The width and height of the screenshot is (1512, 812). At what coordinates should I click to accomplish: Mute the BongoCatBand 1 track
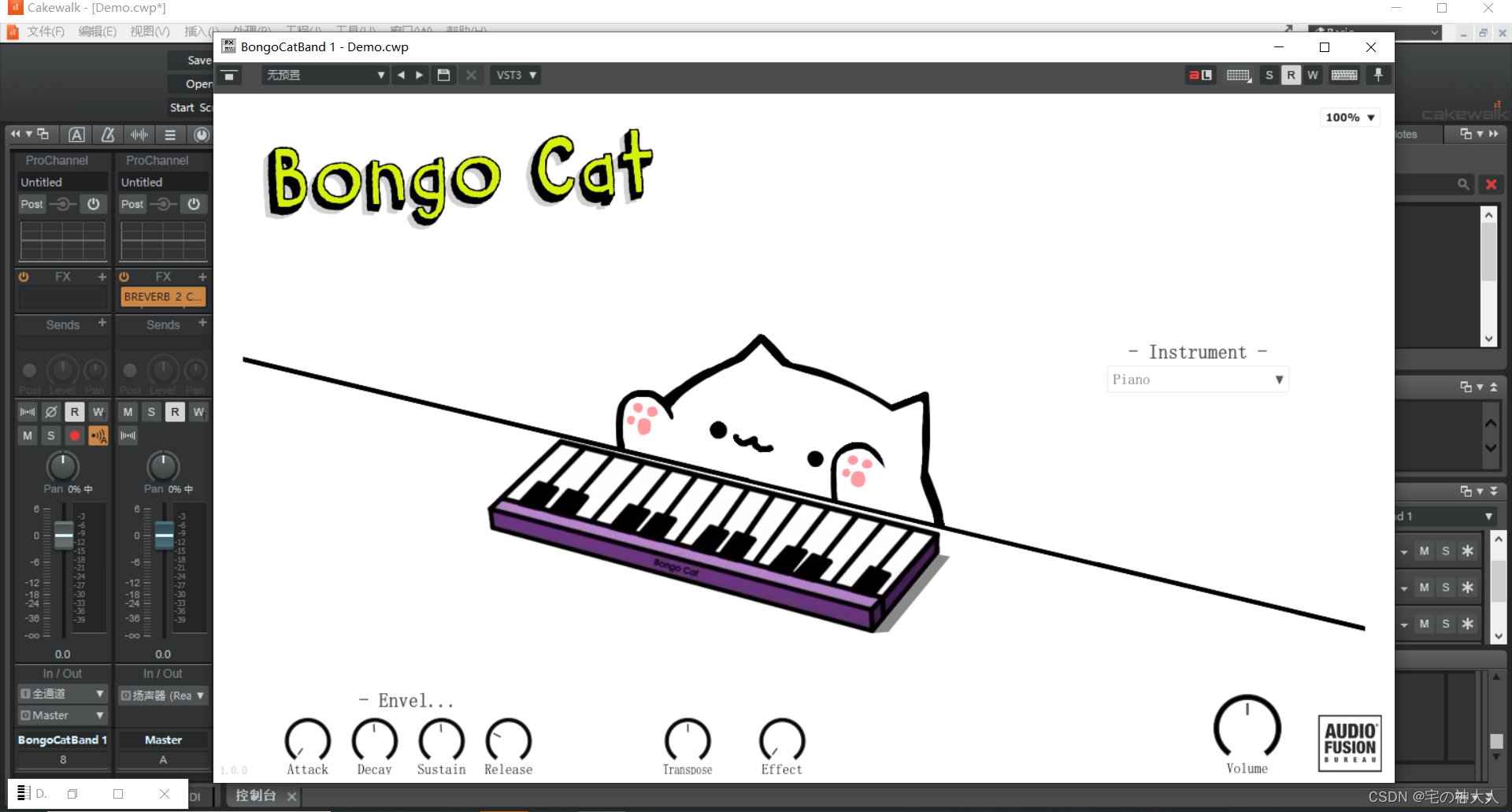28,436
